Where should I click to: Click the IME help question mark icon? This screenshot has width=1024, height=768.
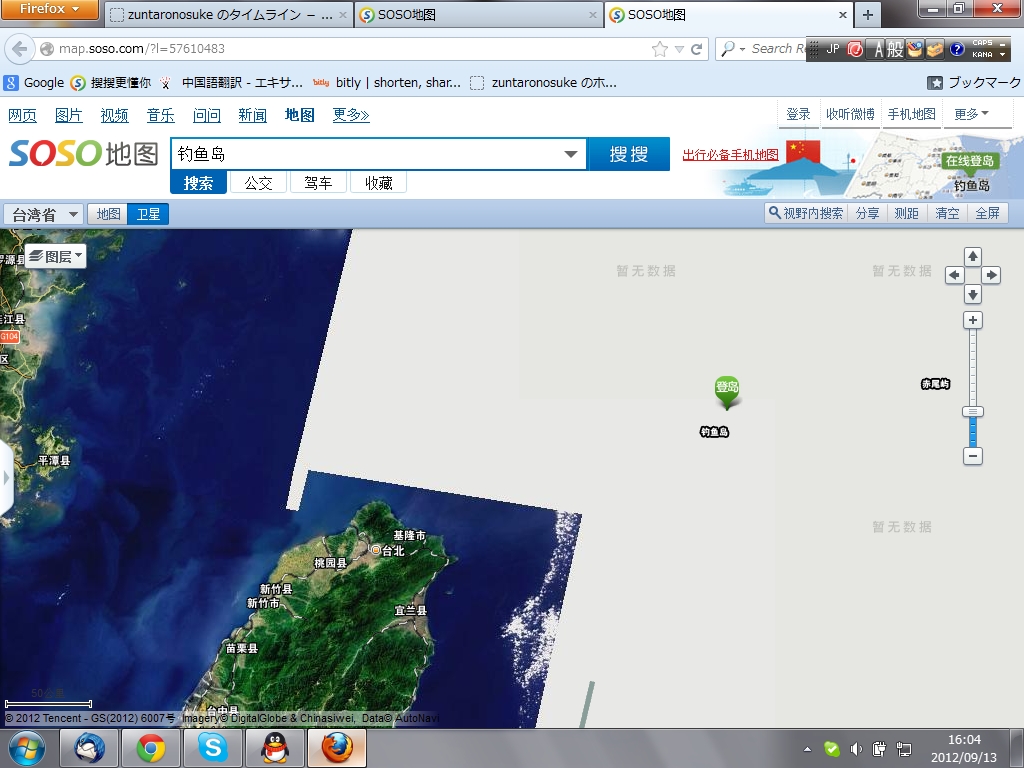(x=957, y=49)
